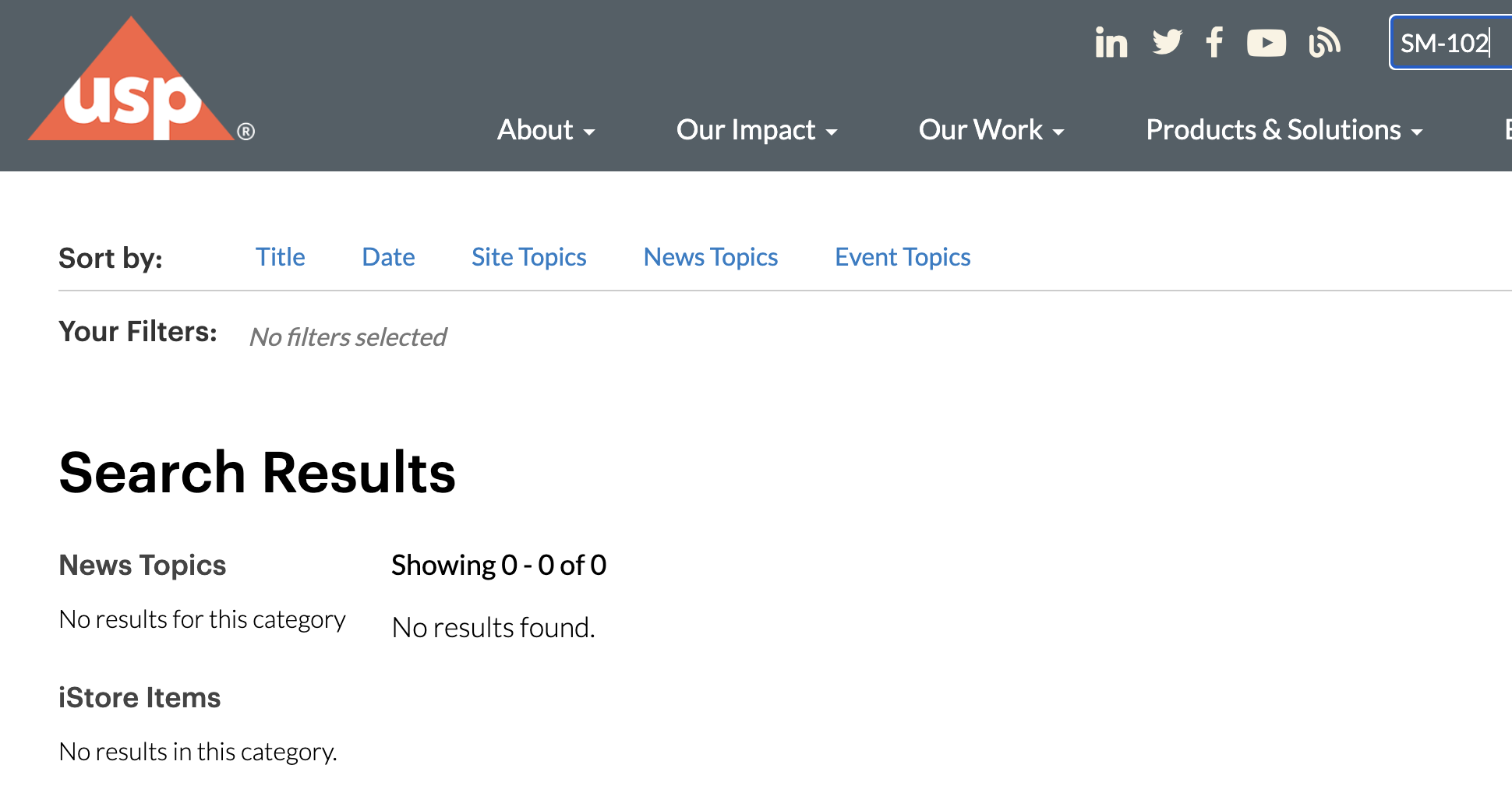Click the News Topics category heading
This screenshot has width=1512, height=793.
[143, 565]
